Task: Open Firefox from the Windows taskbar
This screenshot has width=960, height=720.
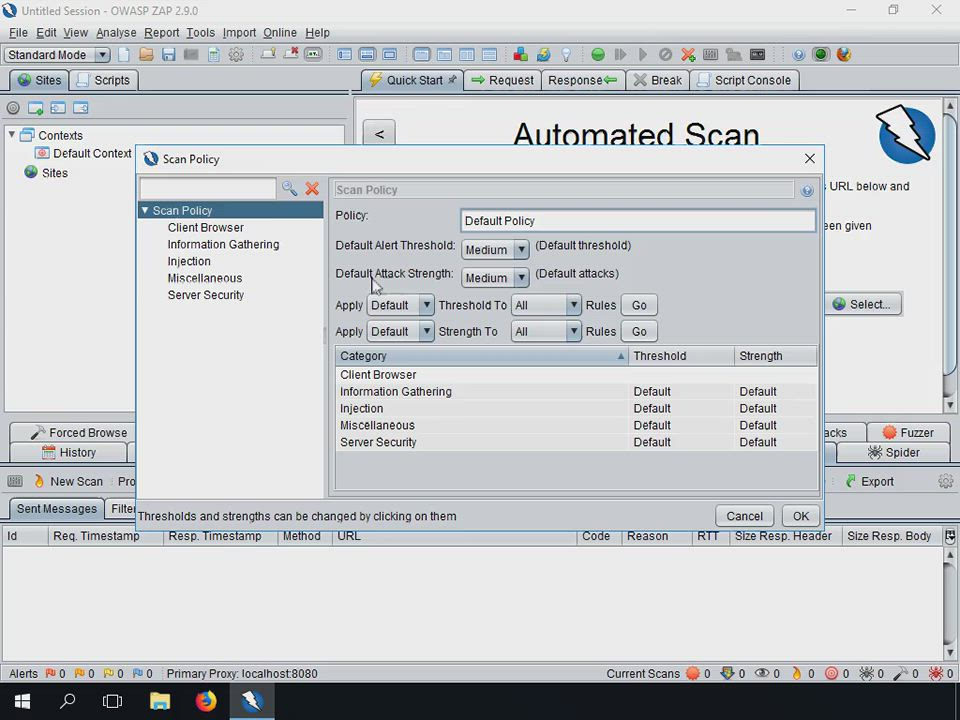Action: [206, 701]
